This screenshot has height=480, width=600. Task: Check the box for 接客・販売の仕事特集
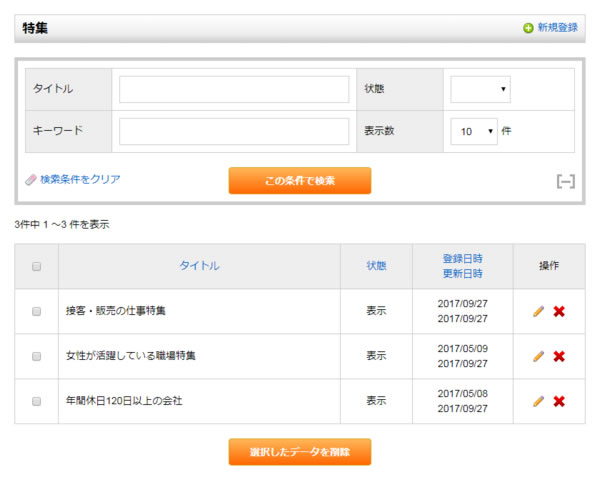pos(37,311)
